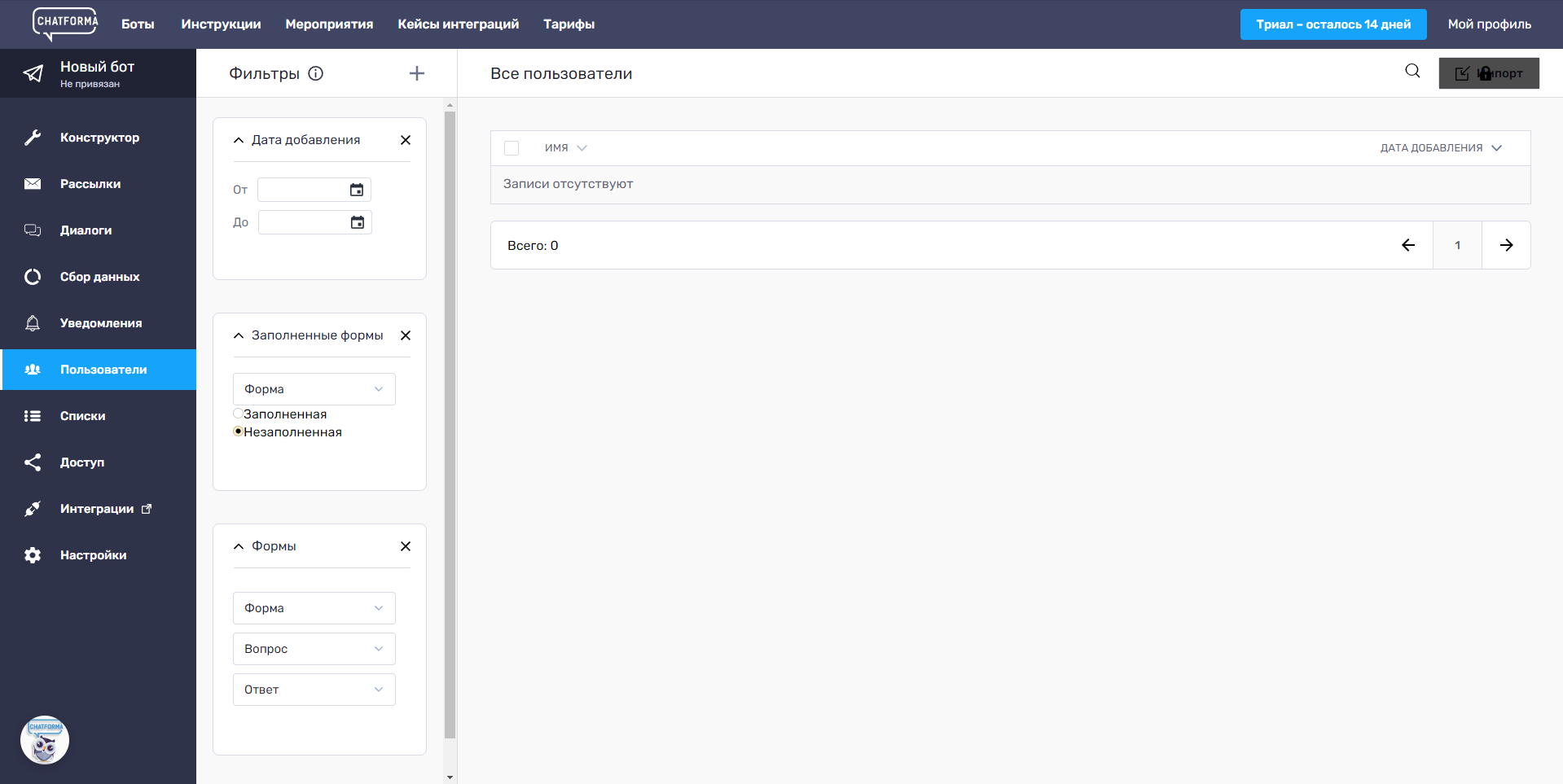1563x784 pixels.
Task: Click the Всего: 0 total text
Action: click(533, 245)
